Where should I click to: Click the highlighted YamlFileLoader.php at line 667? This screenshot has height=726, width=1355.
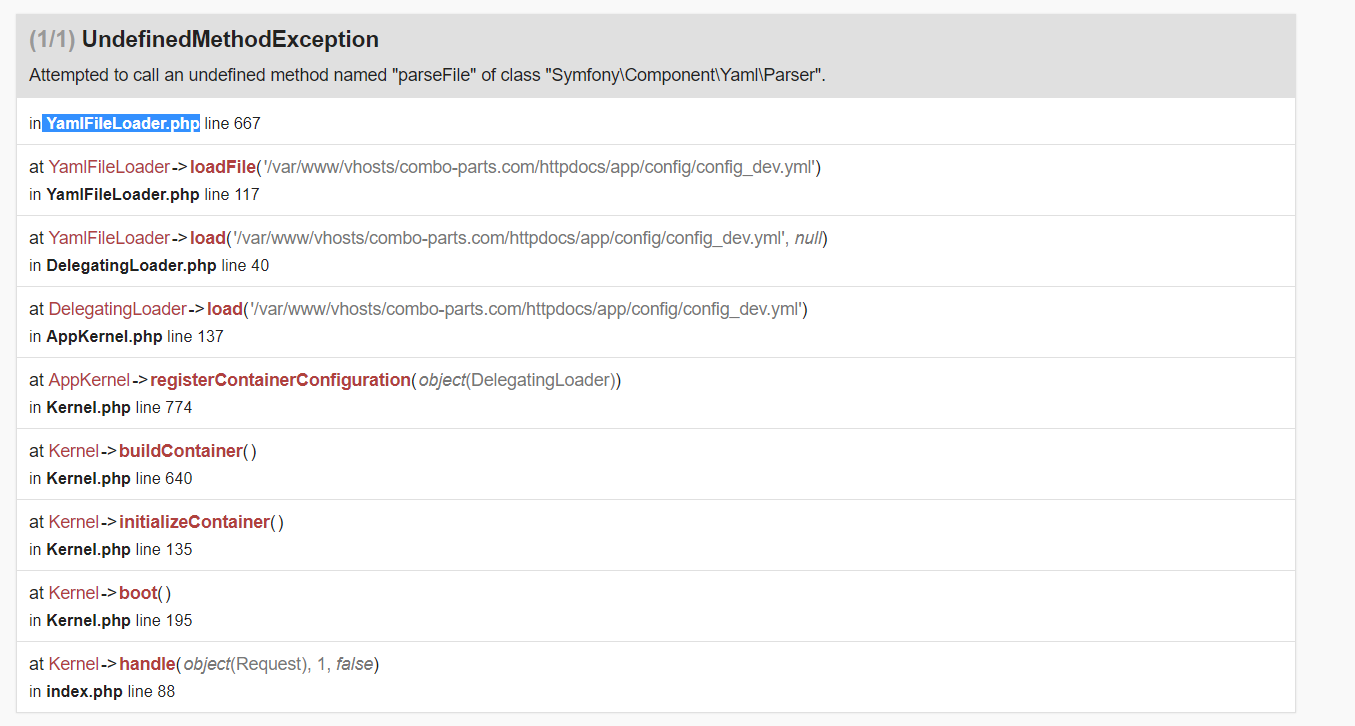tap(122, 123)
